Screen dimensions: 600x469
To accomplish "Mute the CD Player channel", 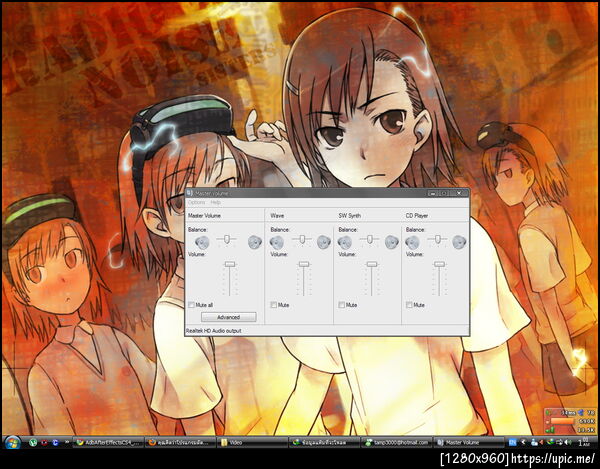I will [x=409, y=305].
